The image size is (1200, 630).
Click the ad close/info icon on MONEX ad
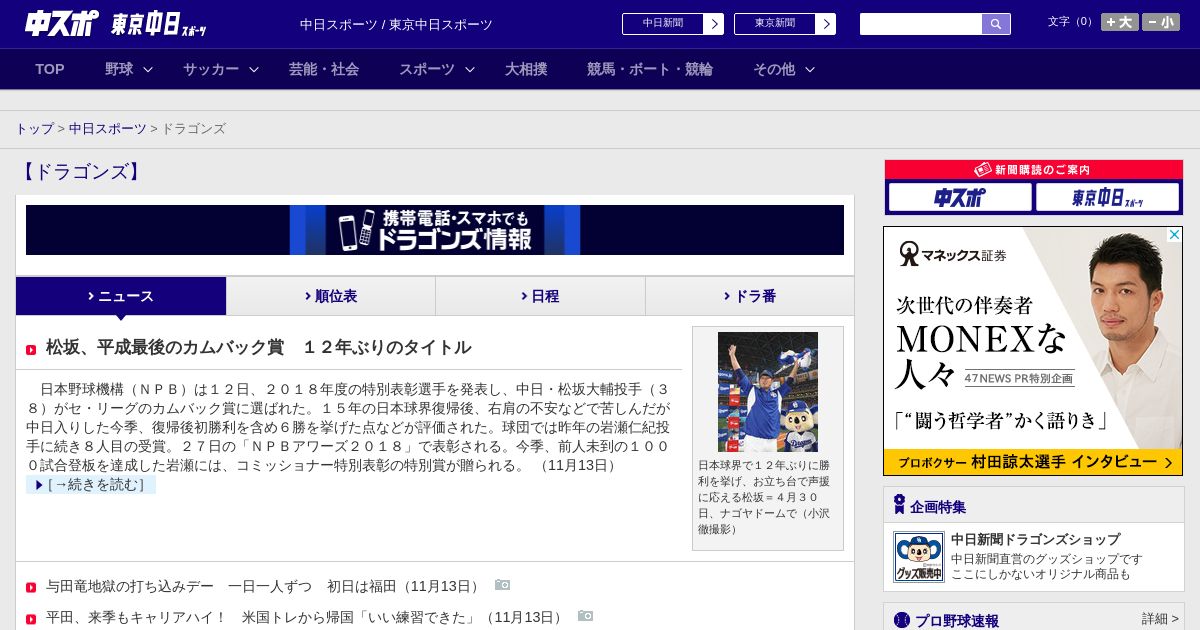[x=1175, y=234]
